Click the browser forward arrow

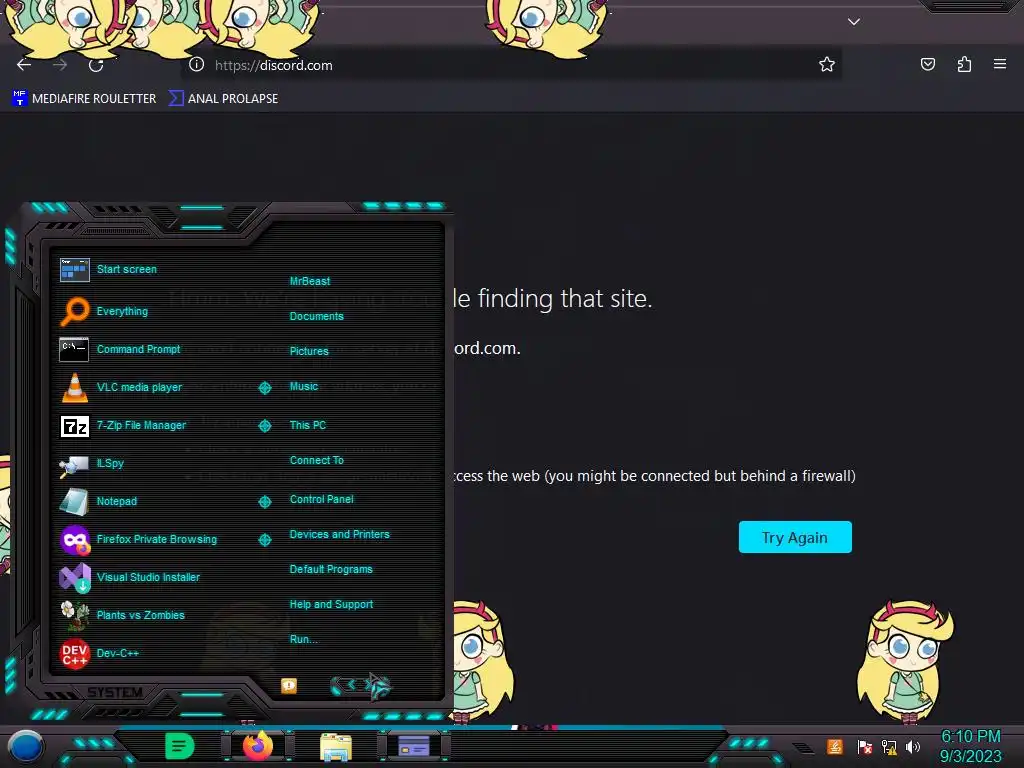pyautogui.click(x=60, y=65)
